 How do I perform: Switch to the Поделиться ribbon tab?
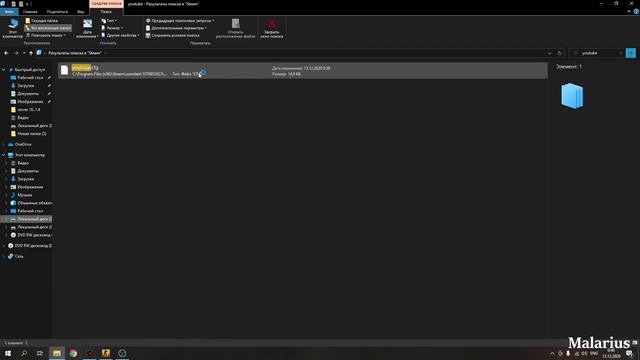click(57, 12)
